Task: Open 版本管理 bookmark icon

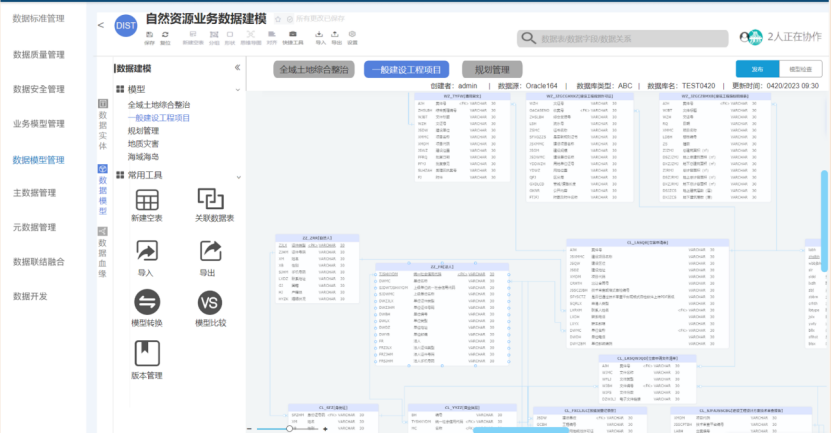Action: pyautogui.click(x=147, y=353)
